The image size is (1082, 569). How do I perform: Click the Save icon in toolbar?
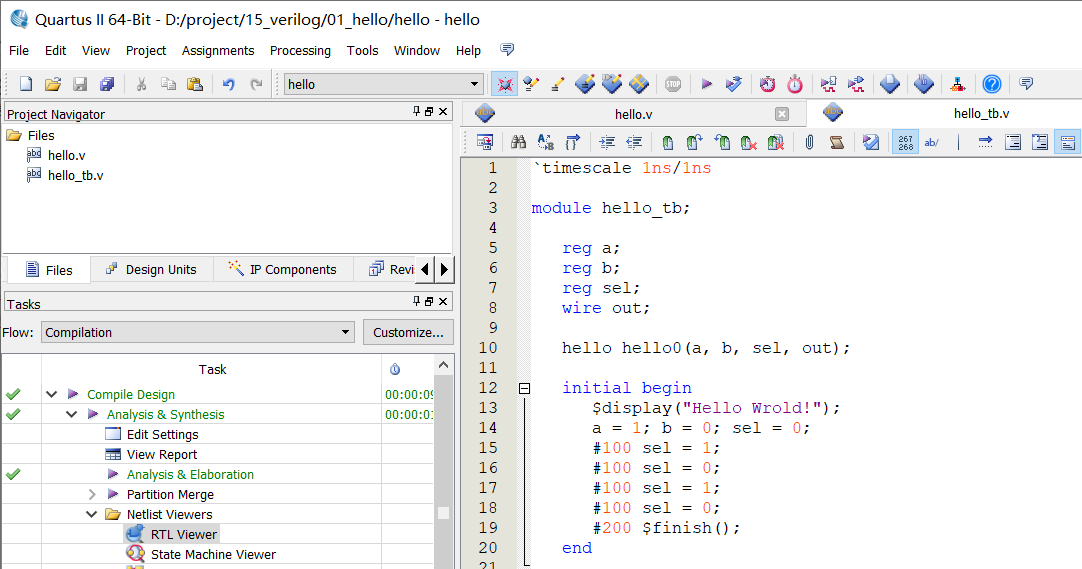tap(80, 84)
